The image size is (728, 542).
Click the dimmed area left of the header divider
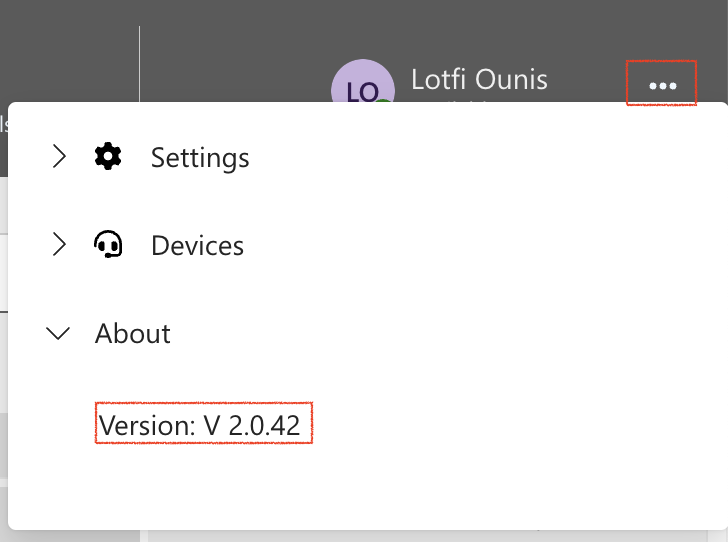pyautogui.click(x=70, y=51)
